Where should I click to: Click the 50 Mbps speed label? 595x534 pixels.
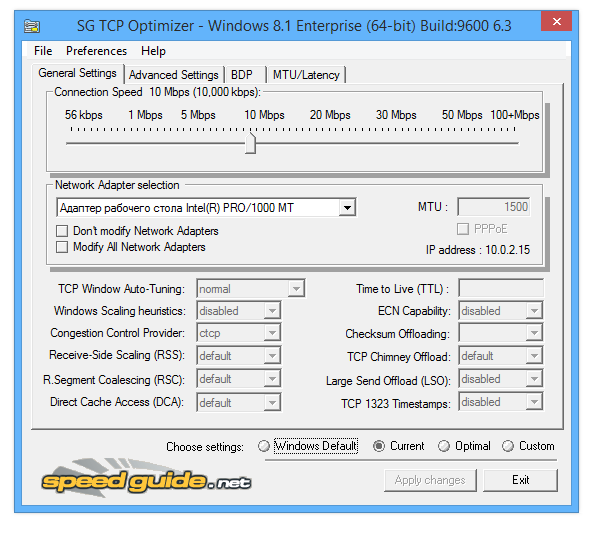point(462,115)
